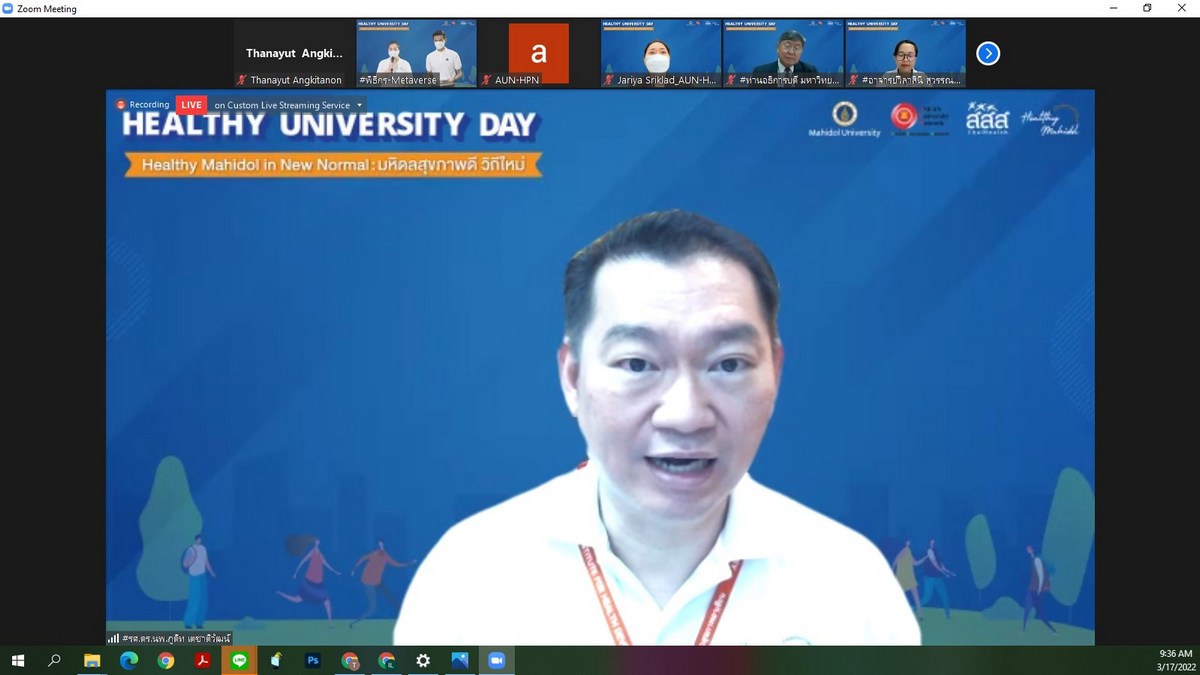Open Photoshop from the taskbar
This screenshot has width=1200, height=675.
(x=312, y=661)
